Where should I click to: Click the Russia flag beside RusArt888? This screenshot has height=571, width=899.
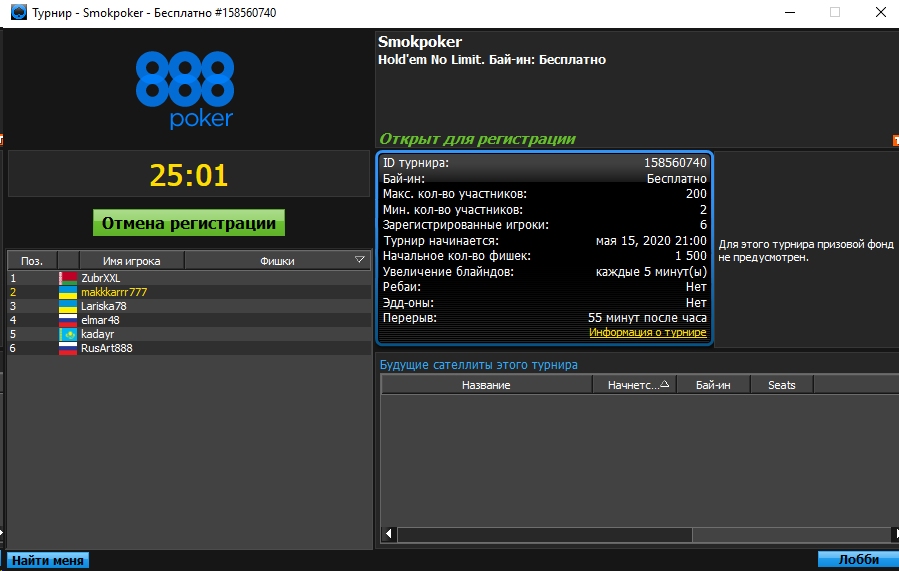(x=68, y=348)
